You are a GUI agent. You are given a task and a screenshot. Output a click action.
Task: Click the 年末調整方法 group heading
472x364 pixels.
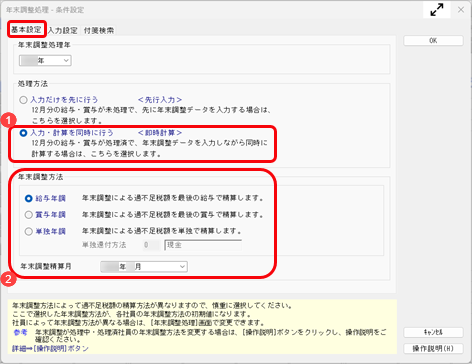pos(40,177)
